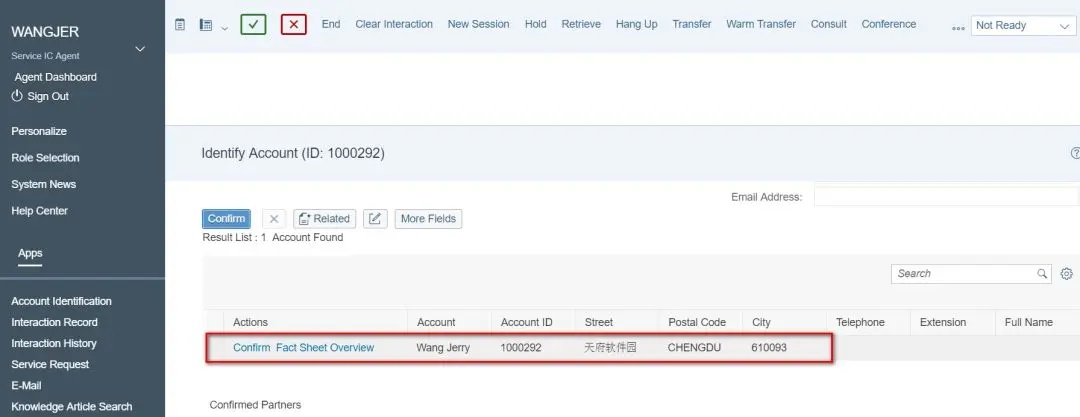Click Conference in the toolbar
The height and width of the screenshot is (417, 1080).
click(889, 24)
